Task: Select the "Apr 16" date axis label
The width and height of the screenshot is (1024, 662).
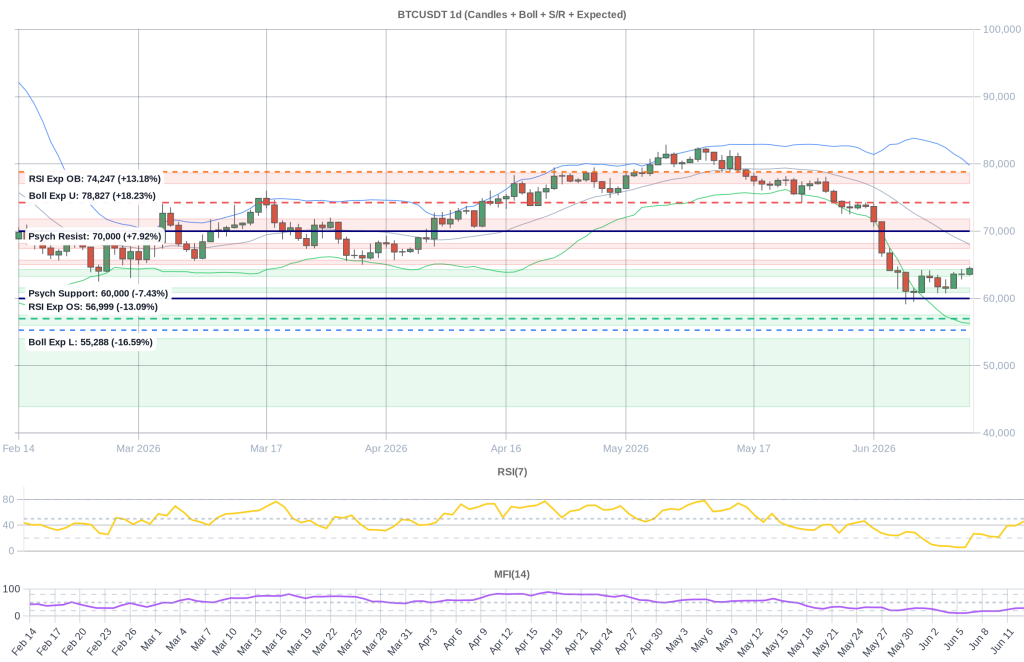Action: click(x=506, y=449)
